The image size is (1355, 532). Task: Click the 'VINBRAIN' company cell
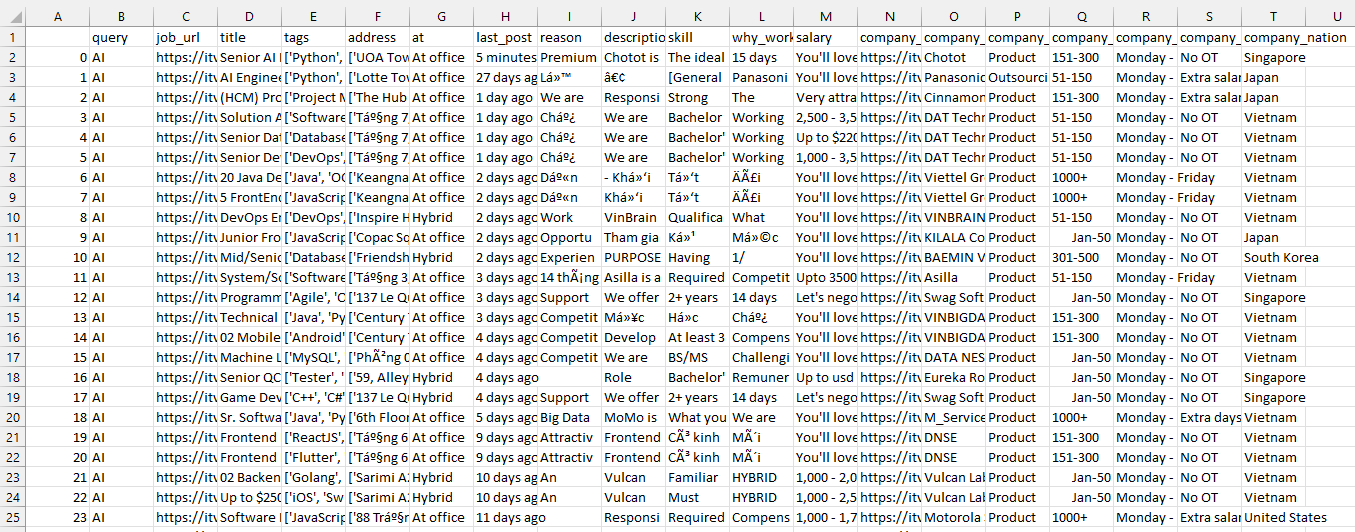(x=953, y=217)
